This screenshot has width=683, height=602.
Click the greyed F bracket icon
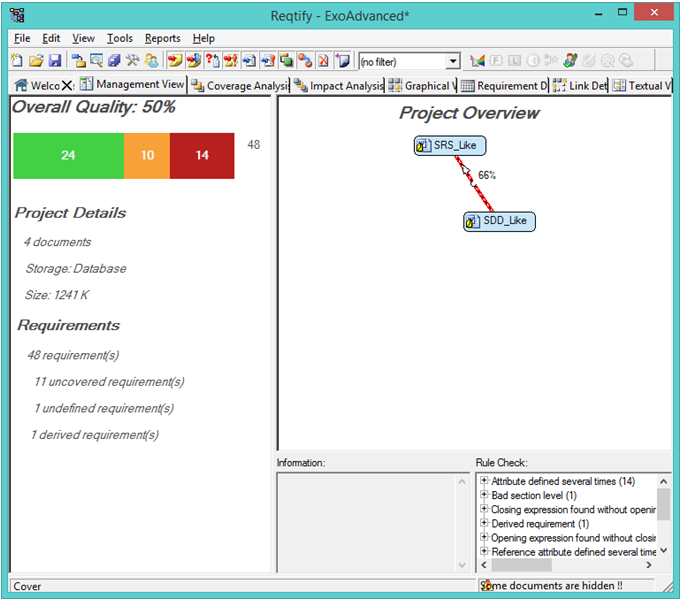point(496,61)
